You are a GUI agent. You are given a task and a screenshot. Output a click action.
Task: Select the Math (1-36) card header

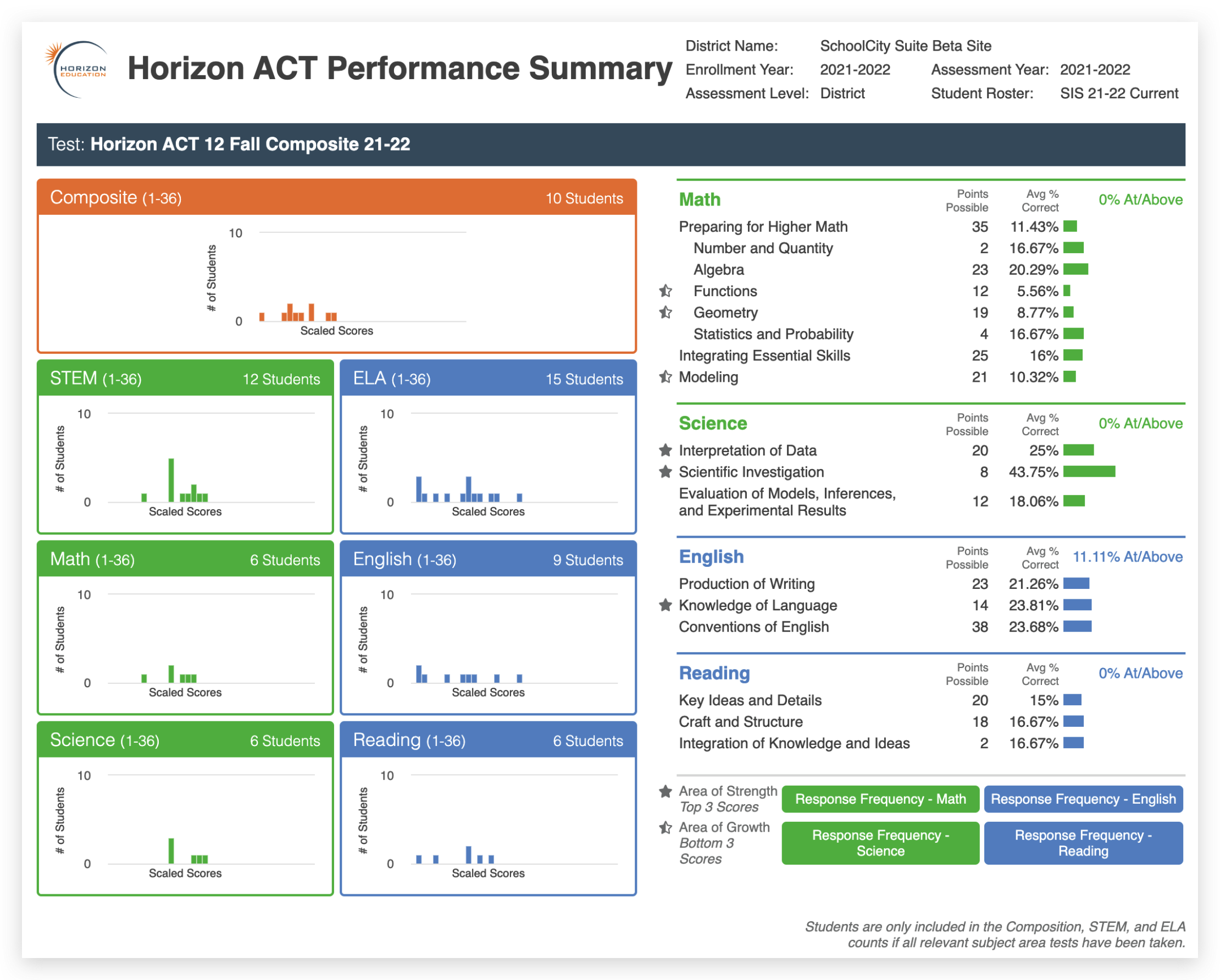(x=185, y=559)
